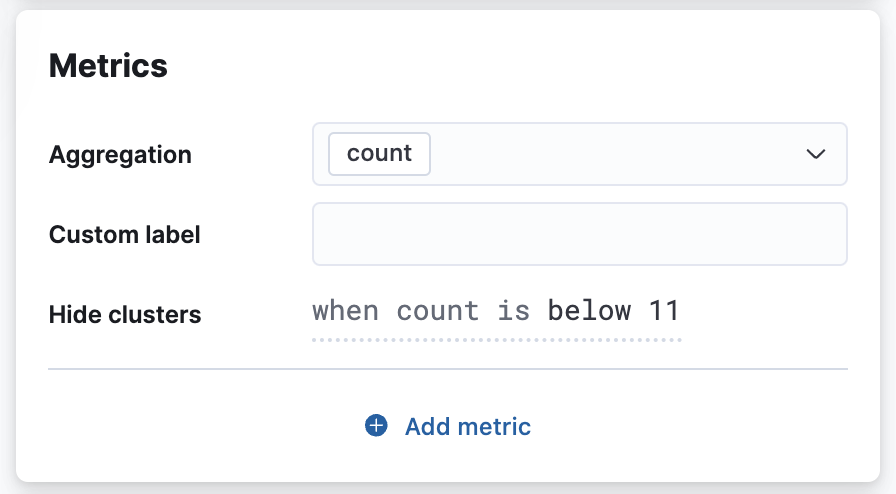Screen dimensions: 896x494
Task: Click the Metrics panel heading
Action: pos(108,66)
